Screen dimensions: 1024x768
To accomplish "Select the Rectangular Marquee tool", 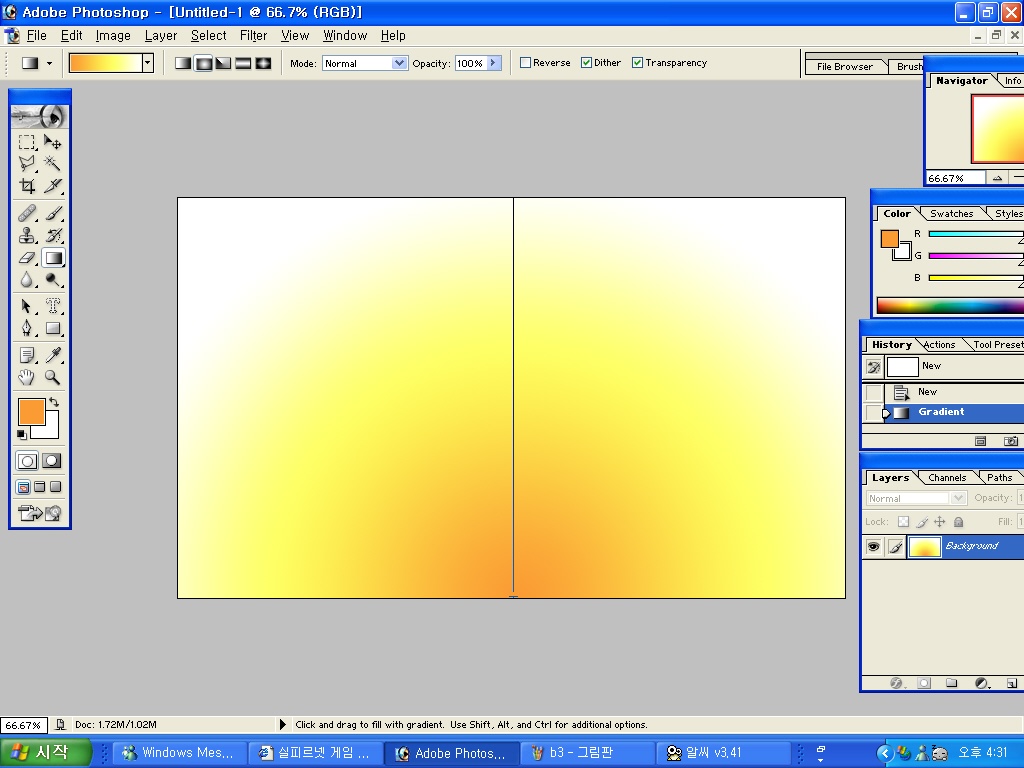I will pyautogui.click(x=27, y=142).
